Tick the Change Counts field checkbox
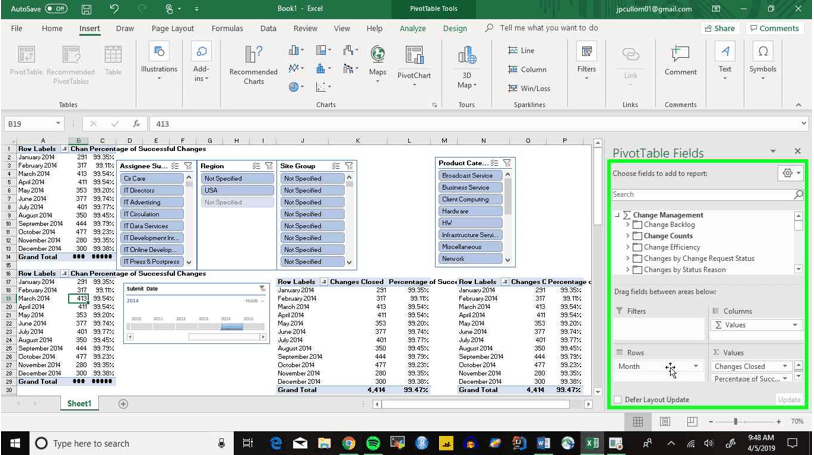Screen dimensions: 814x455 637,236
